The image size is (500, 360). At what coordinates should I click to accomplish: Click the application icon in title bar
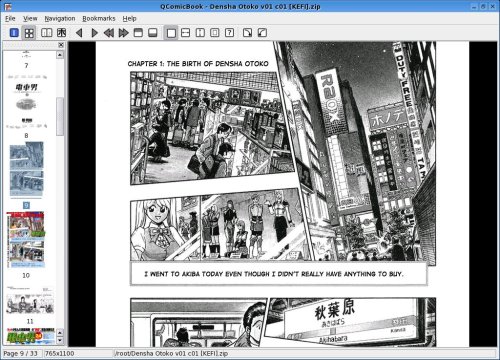[x=7, y=6]
